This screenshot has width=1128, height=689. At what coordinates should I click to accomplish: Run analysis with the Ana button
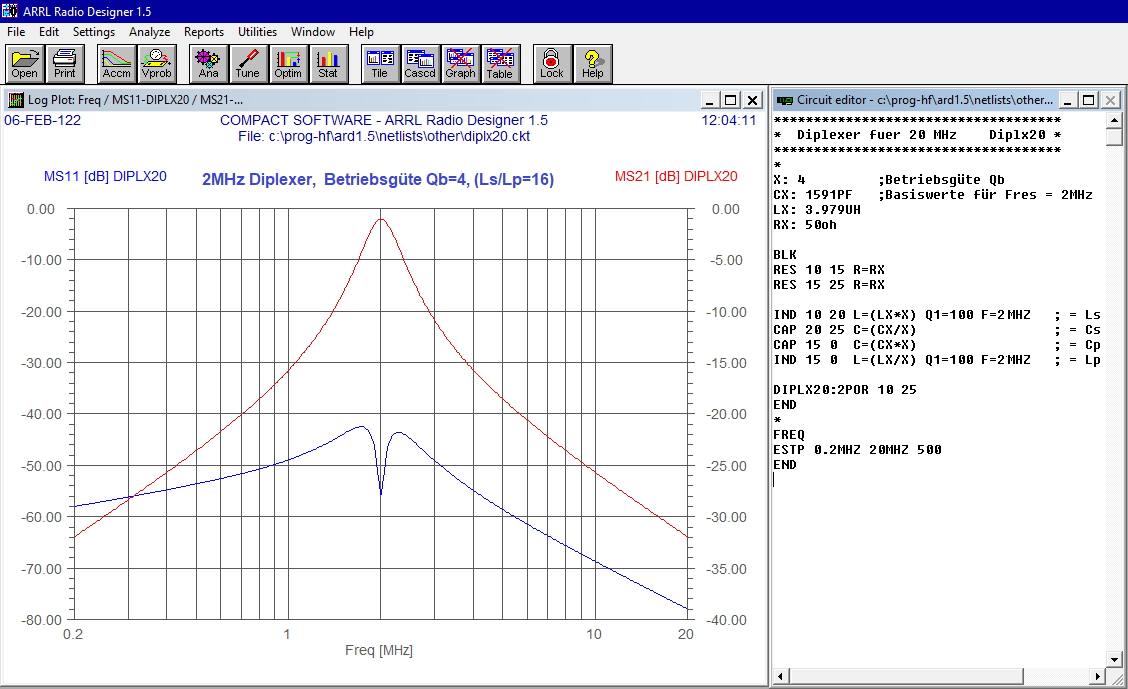pyautogui.click(x=208, y=63)
